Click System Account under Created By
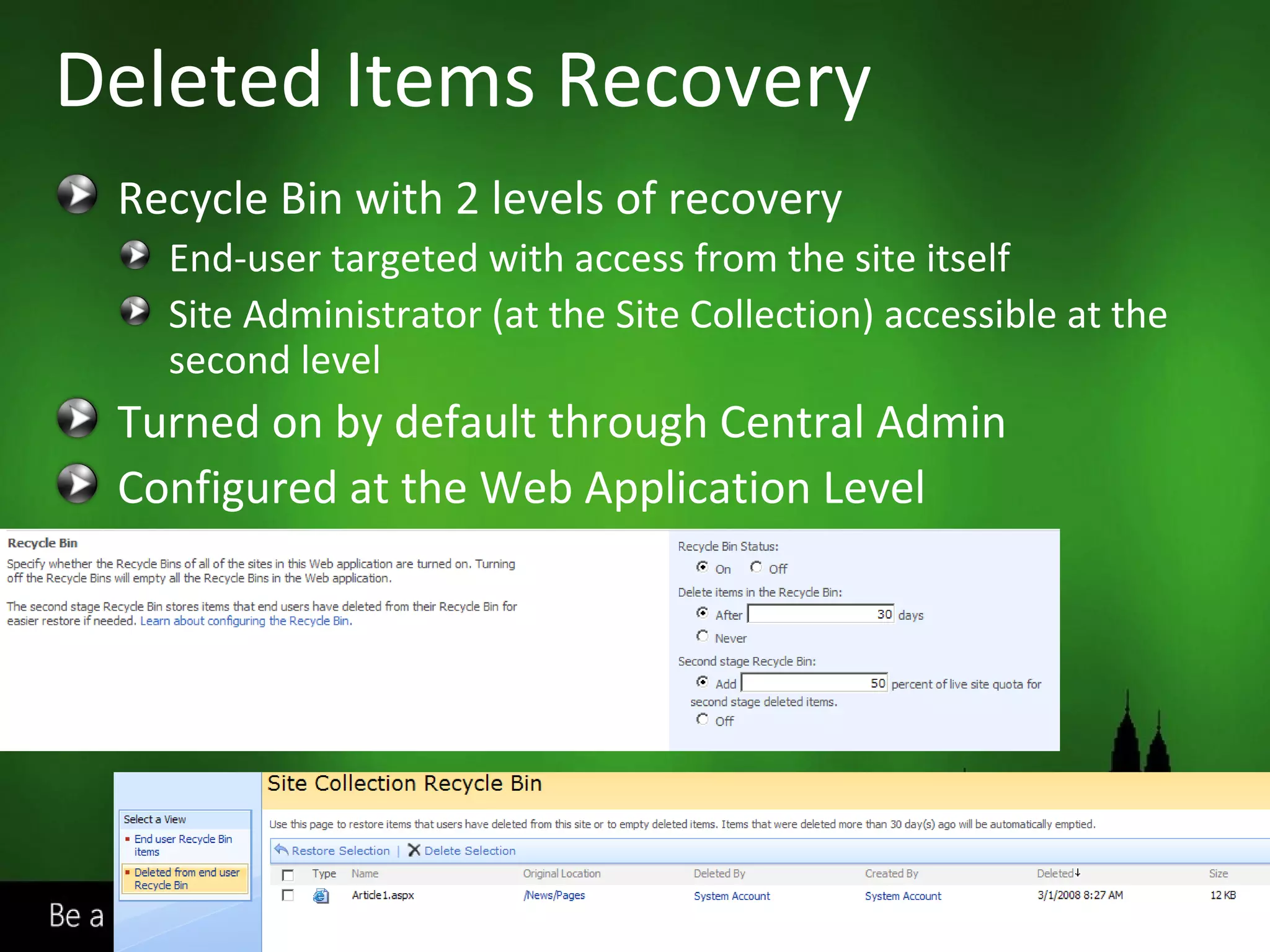Screen dimensions: 1270x952 (x=903, y=896)
